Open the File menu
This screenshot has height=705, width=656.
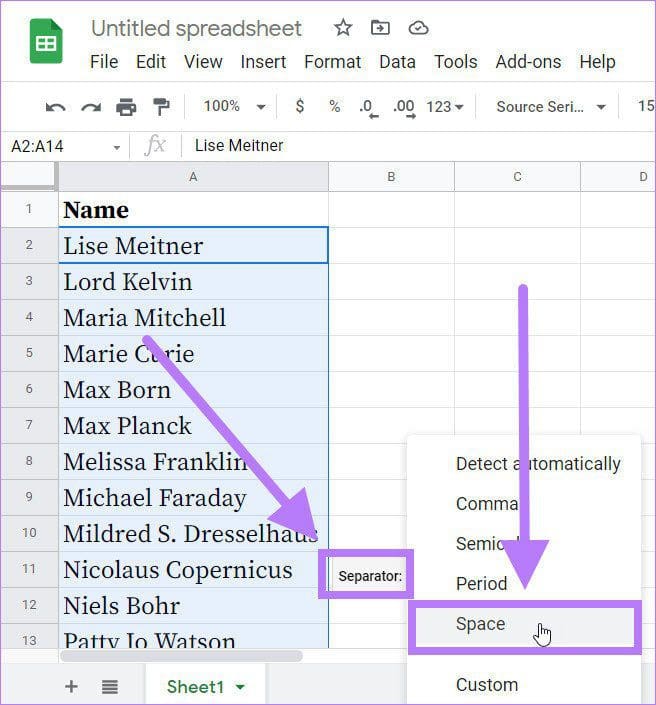click(104, 62)
